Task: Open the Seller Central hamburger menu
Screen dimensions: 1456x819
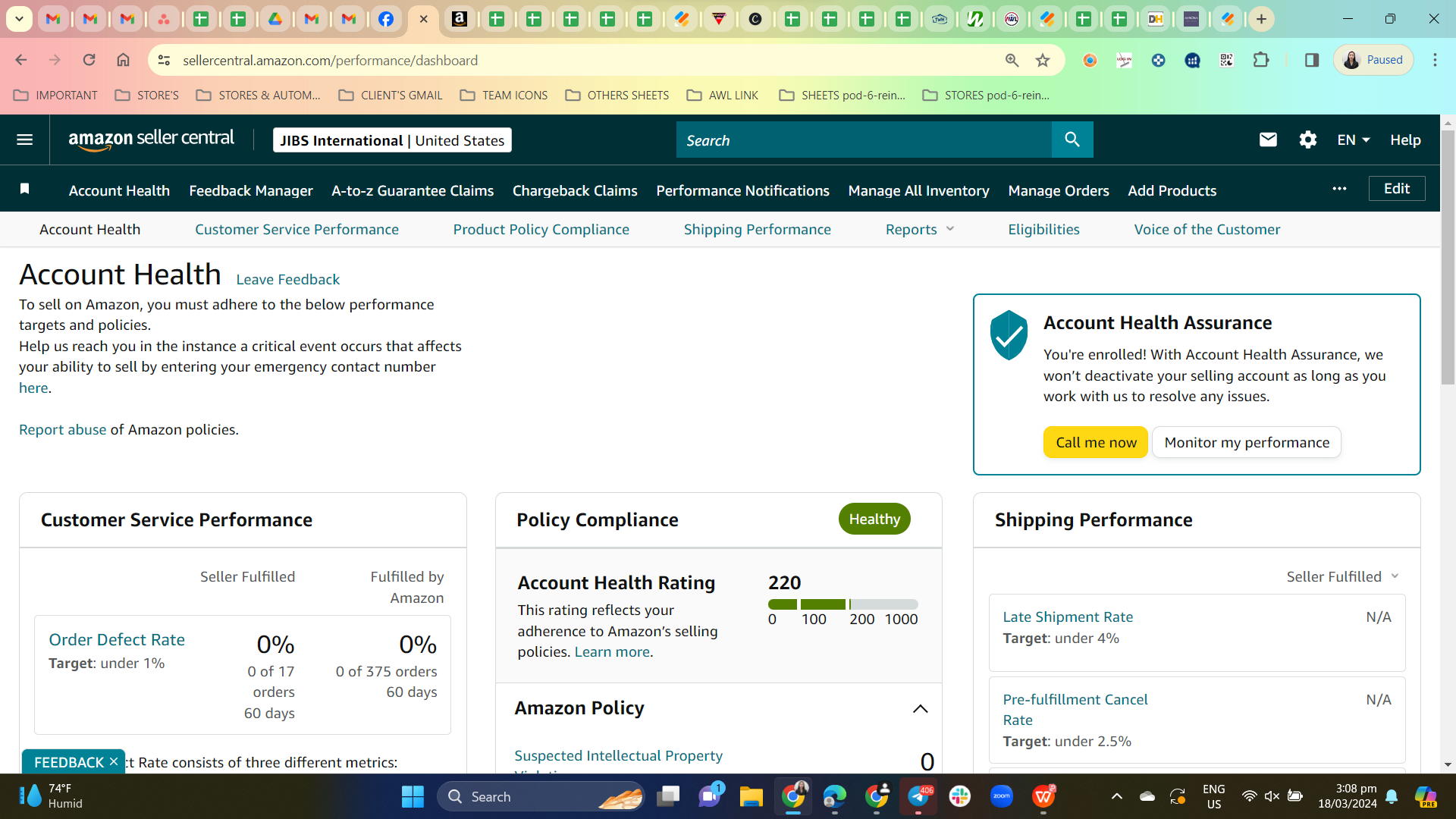Action: [x=24, y=140]
